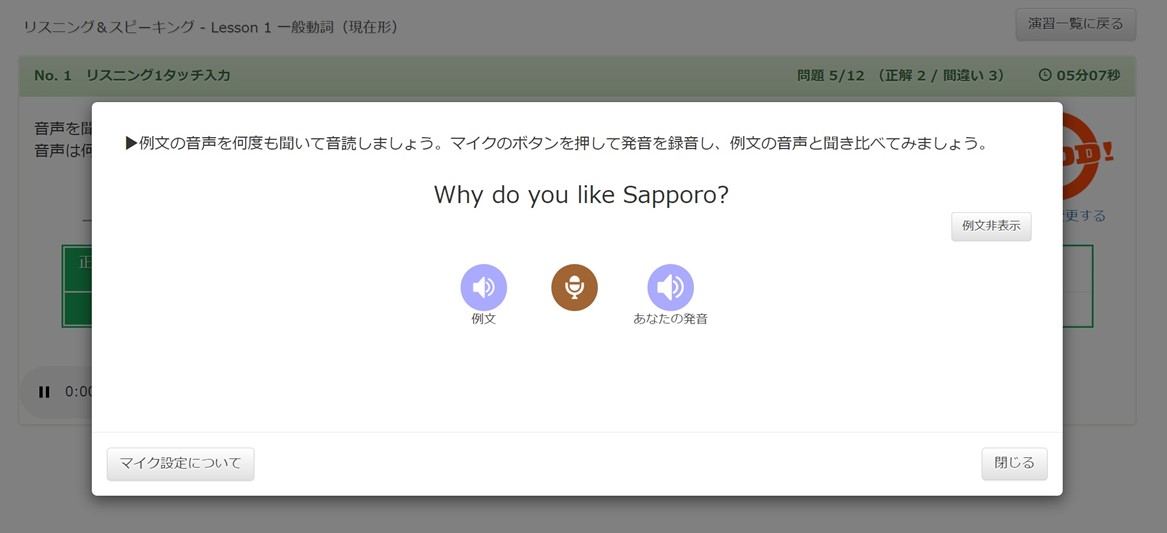The image size is (1167, 533).
Task: Close the dialog with 閉じる
Action: pos(1014,464)
